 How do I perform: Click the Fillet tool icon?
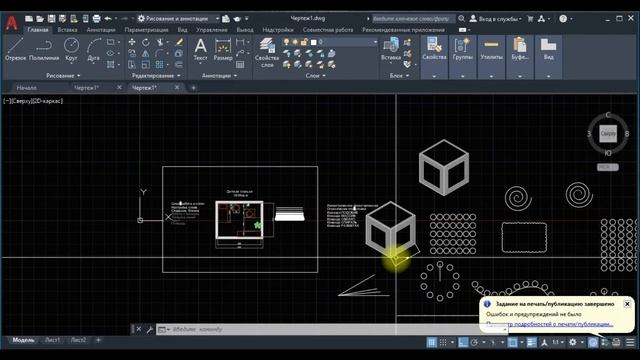(x=159, y=53)
